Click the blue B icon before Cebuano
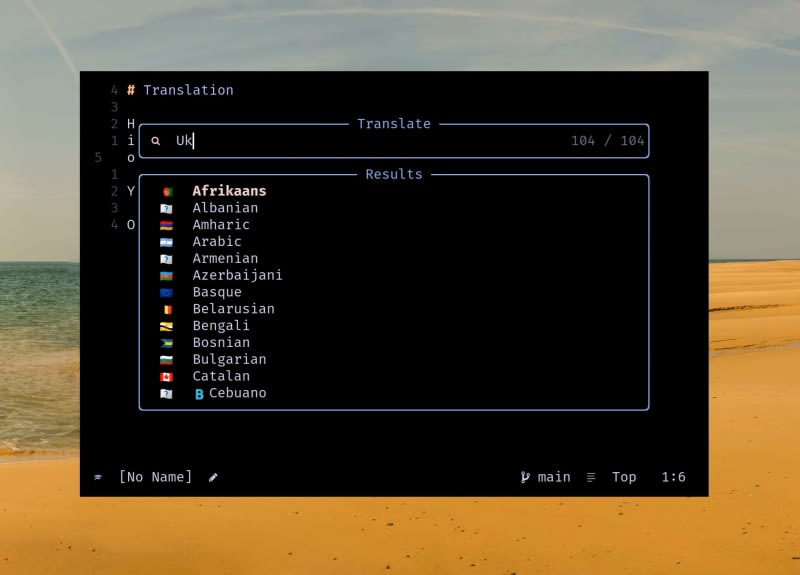The width and height of the screenshot is (800, 575). coord(199,394)
